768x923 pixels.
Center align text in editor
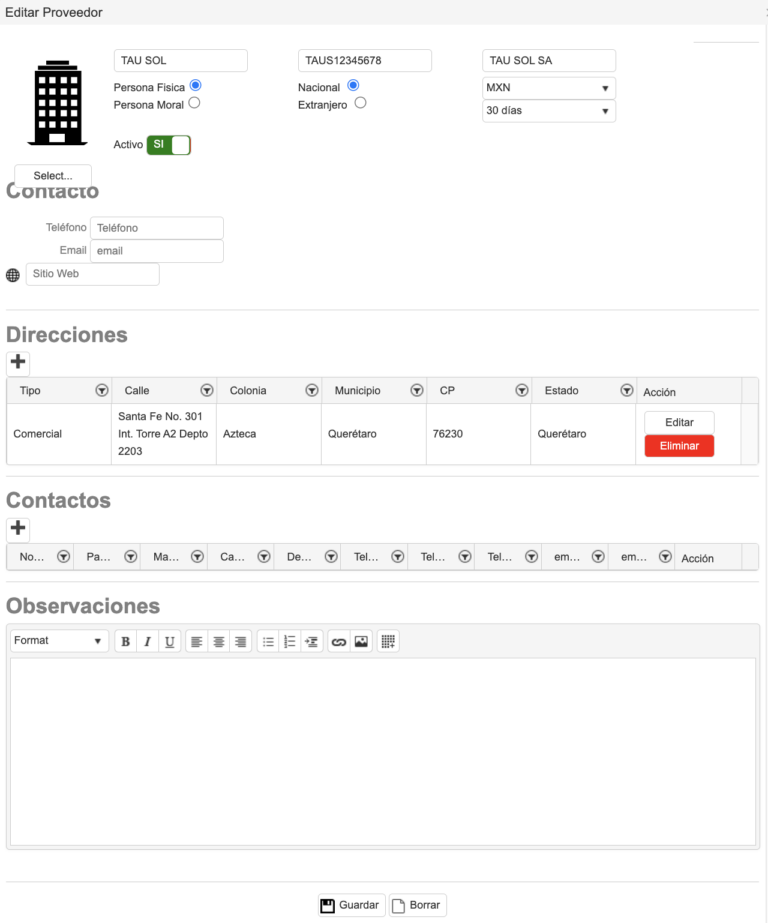[x=218, y=641]
